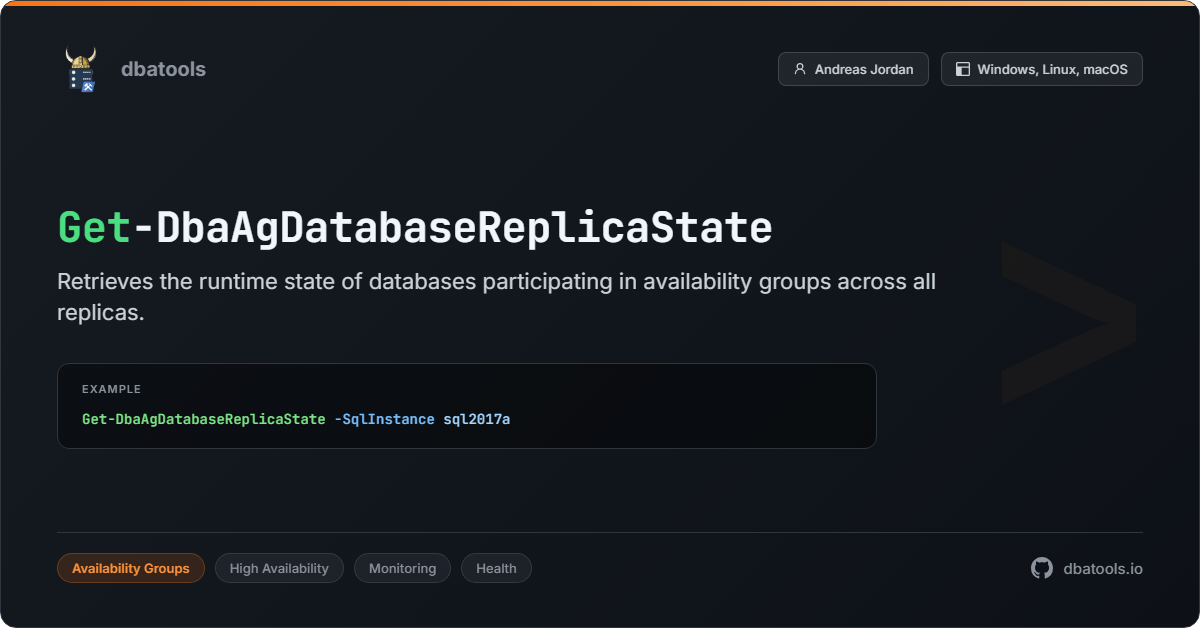The image size is (1200, 628).
Task: Open the dbatools.io link
Action: coord(1103,568)
